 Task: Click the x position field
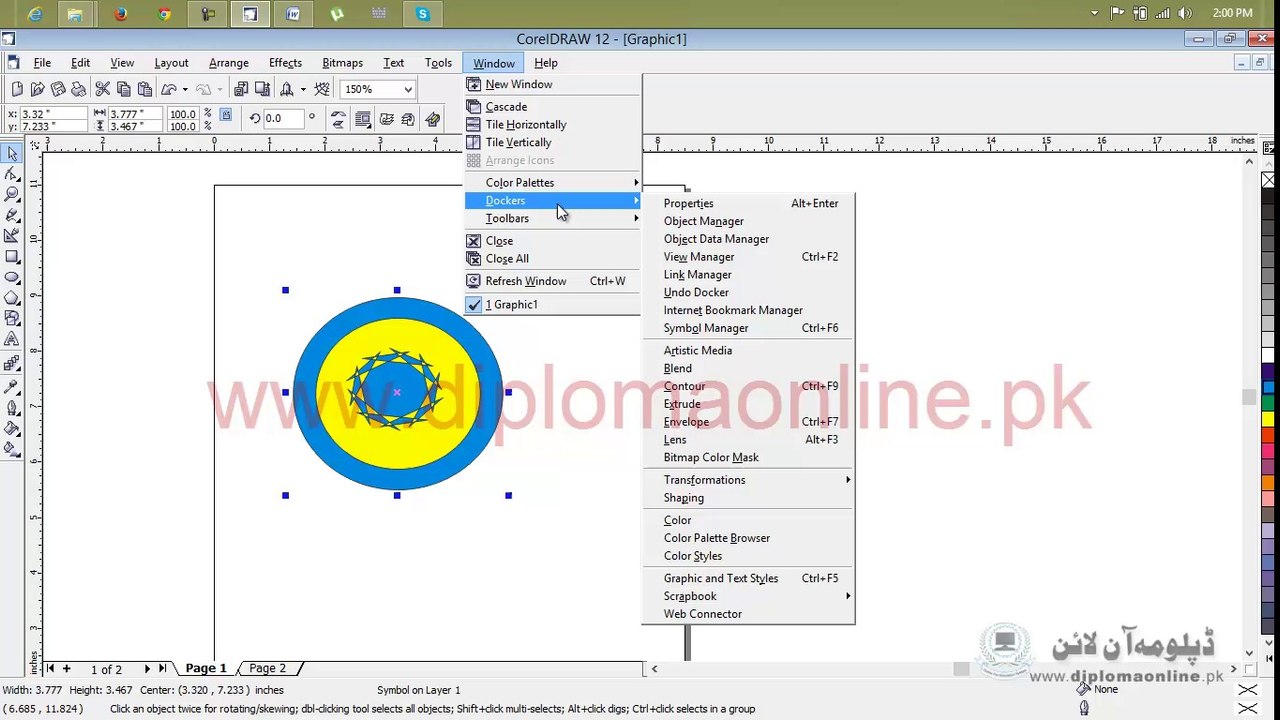click(x=52, y=114)
